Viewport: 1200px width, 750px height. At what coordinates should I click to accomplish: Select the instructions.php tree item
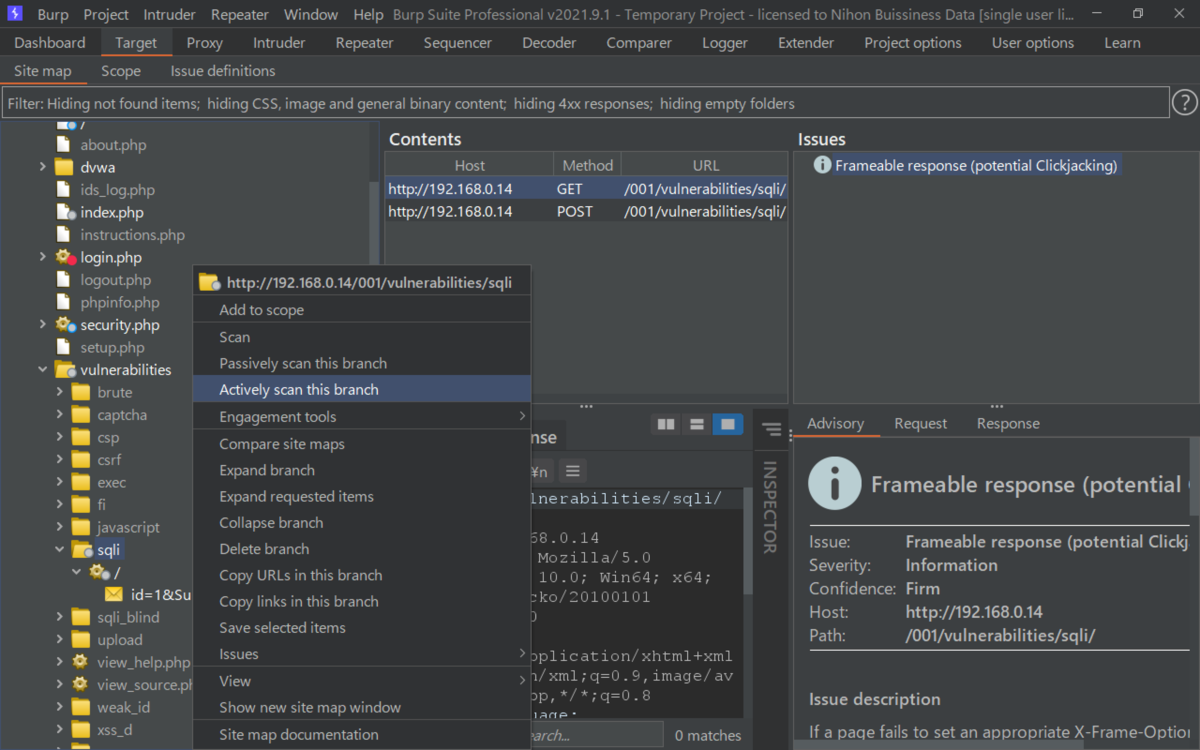tap(132, 235)
